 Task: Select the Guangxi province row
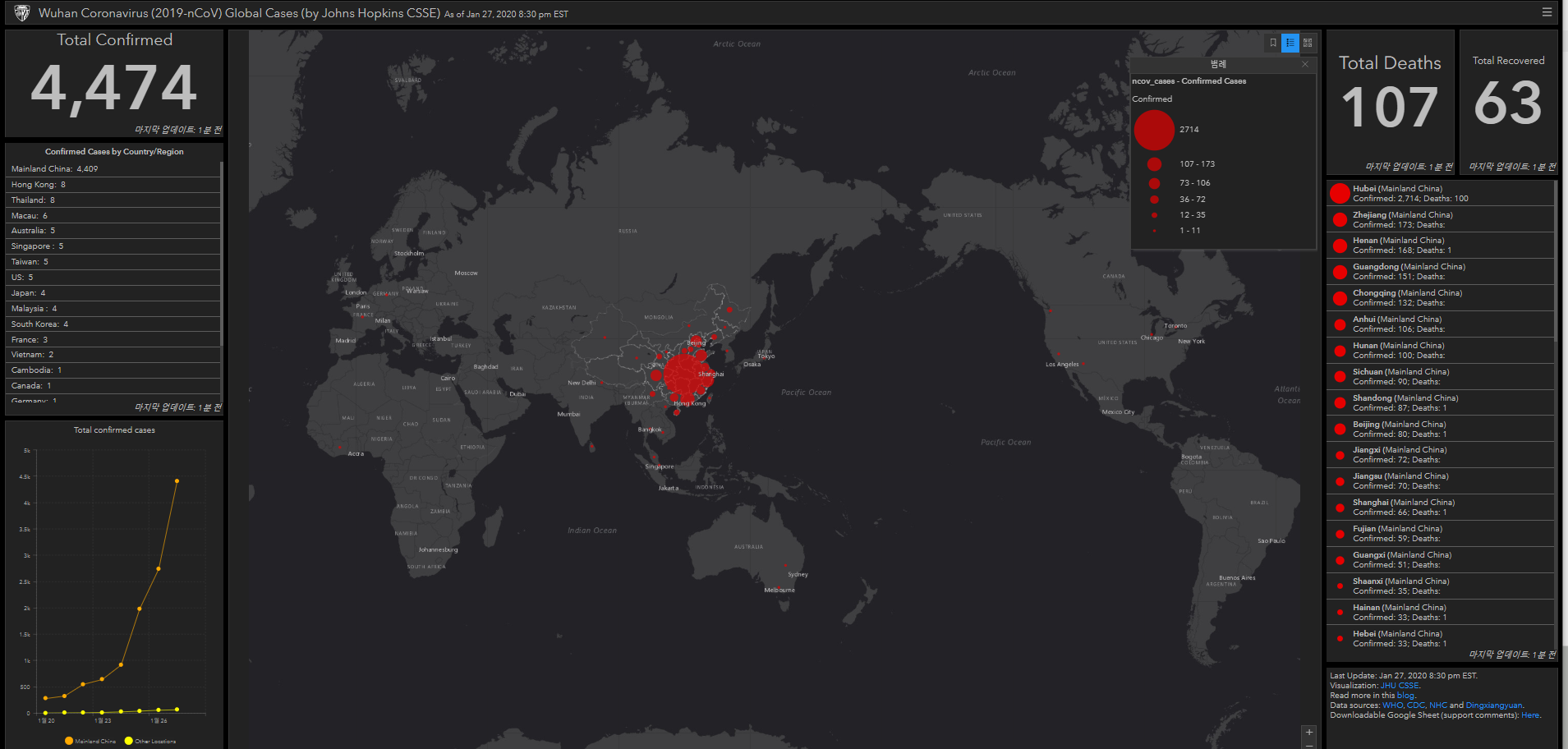[1440, 560]
